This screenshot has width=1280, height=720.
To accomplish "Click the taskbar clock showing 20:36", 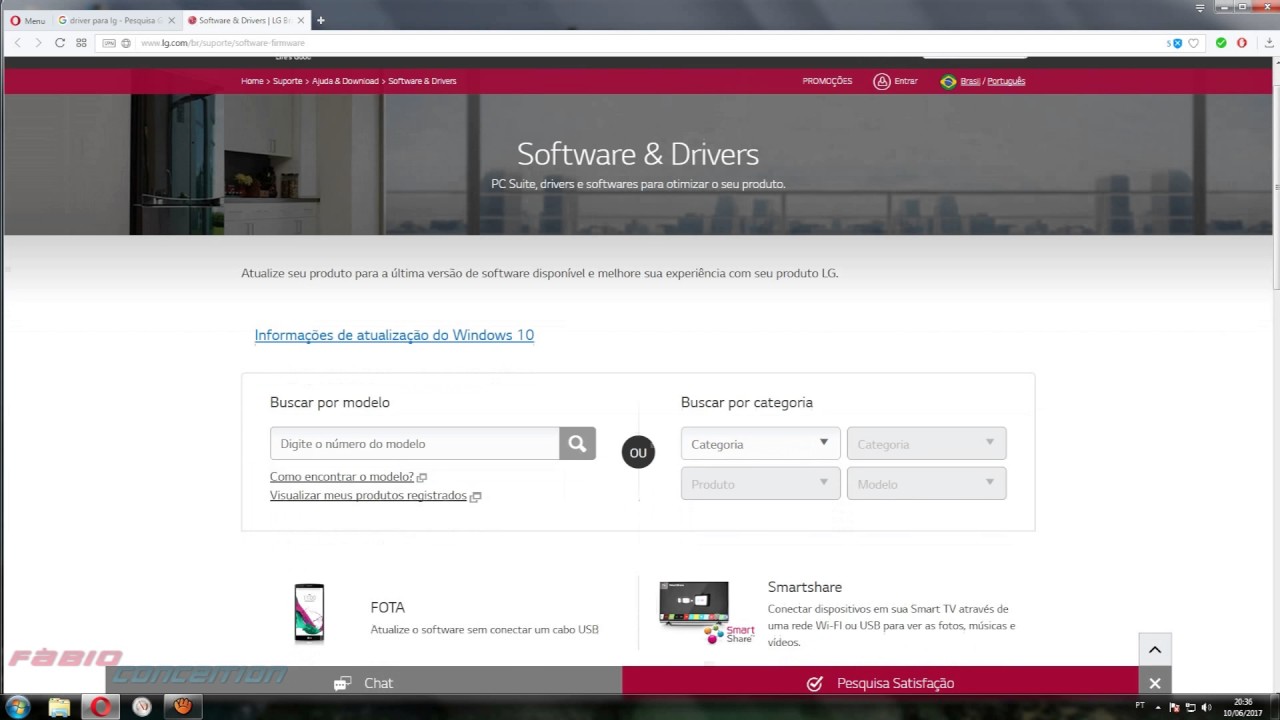I will click(1243, 708).
